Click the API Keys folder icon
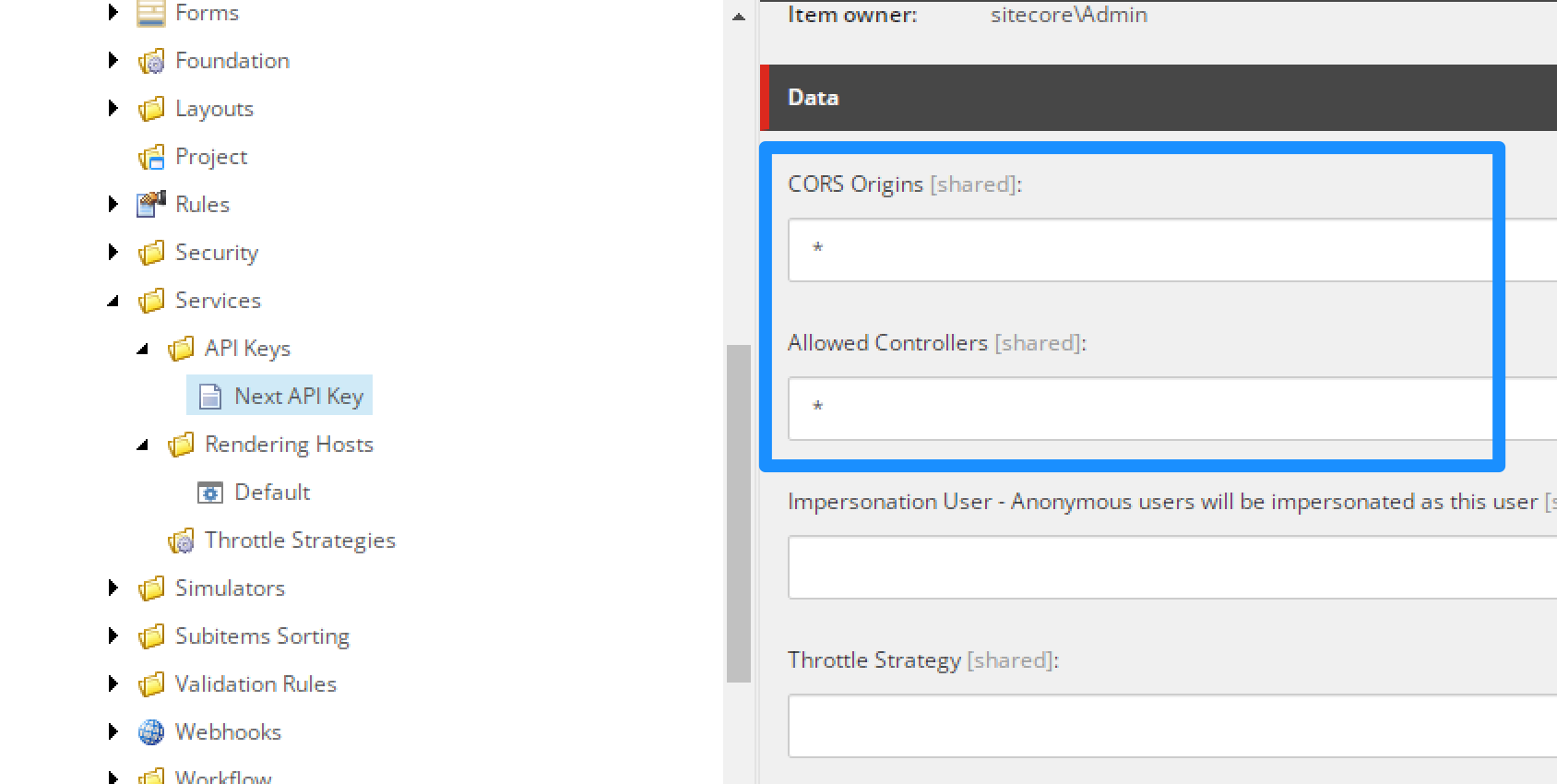This screenshot has height=784, width=1557. click(x=181, y=349)
